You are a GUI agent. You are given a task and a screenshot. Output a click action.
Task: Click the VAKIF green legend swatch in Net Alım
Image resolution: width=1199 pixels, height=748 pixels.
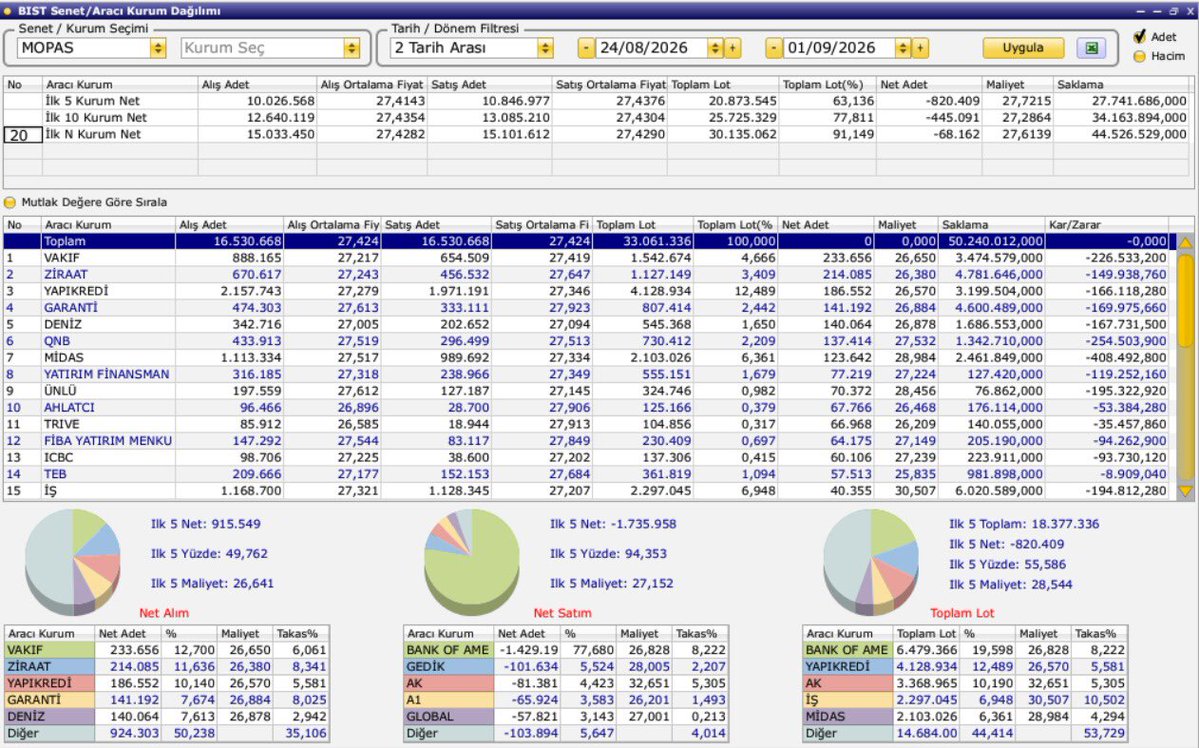coord(50,650)
